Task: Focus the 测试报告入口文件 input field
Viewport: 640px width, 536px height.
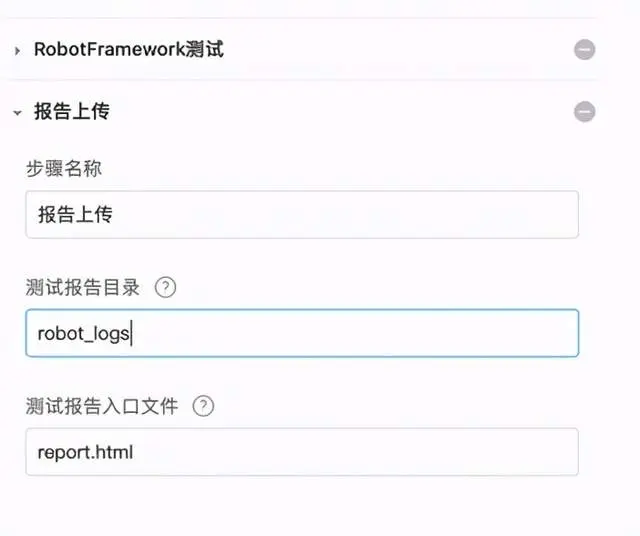Action: point(301,452)
